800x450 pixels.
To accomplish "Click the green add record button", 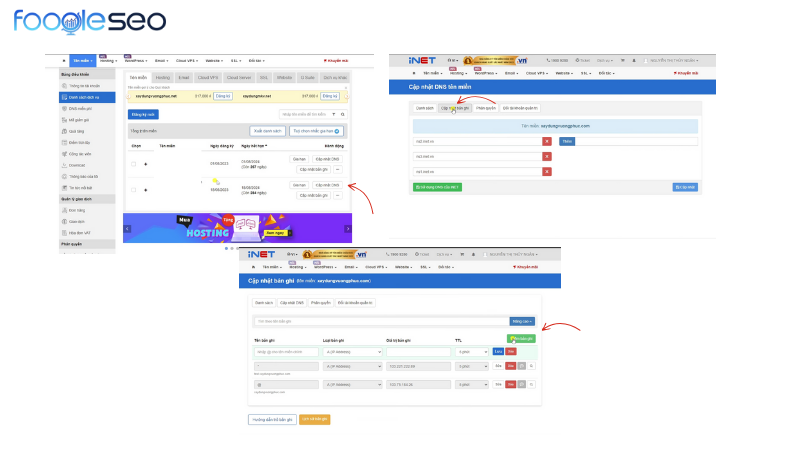I will tap(520, 339).
